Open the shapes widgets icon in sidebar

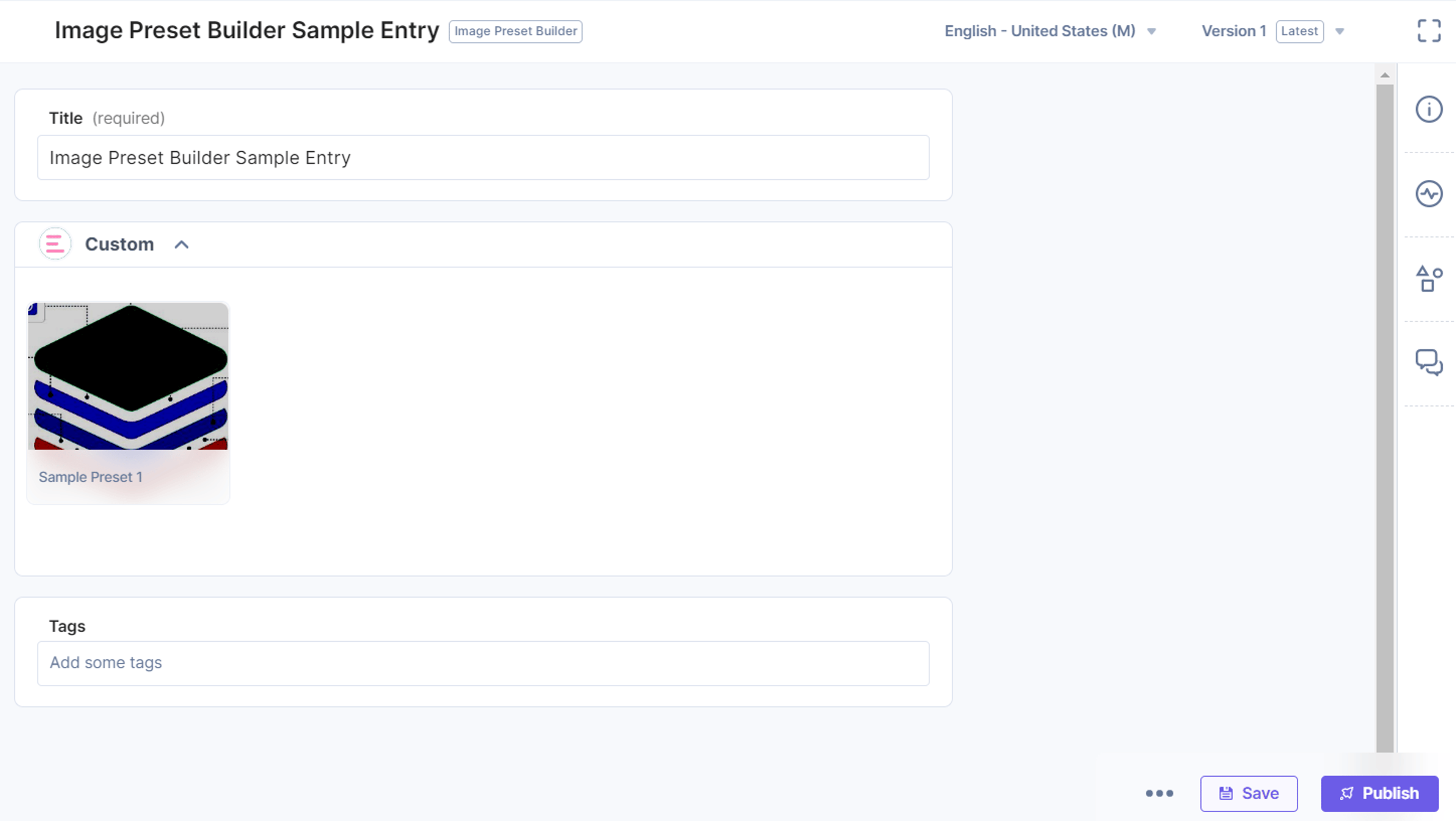point(1428,279)
